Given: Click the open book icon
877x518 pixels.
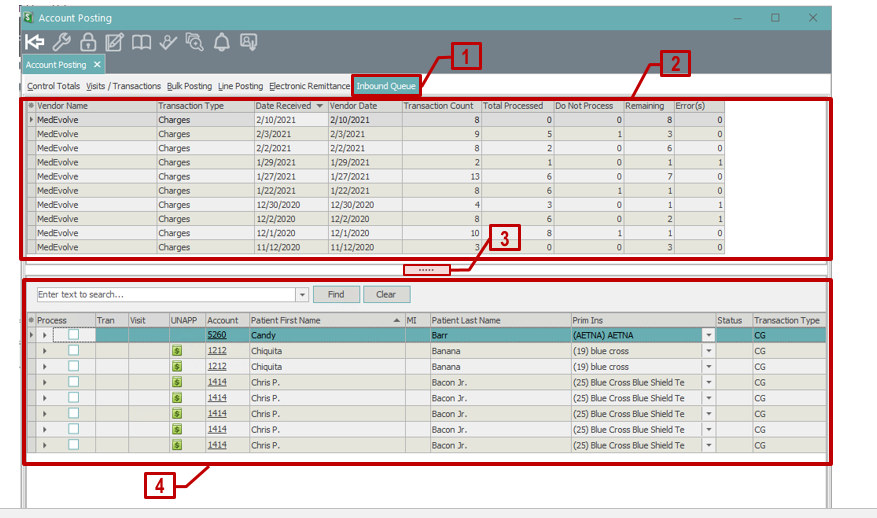Looking at the screenshot, I should (x=142, y=41).
